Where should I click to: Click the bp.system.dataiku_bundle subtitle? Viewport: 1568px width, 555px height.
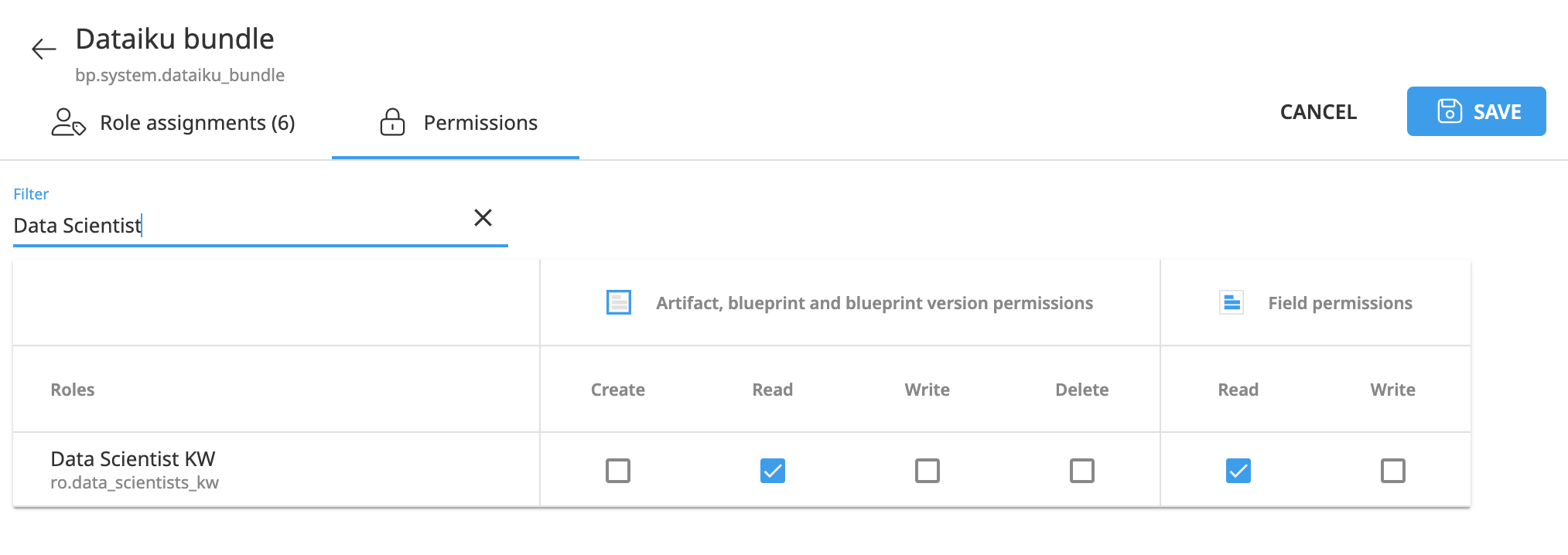[x=179, y=75]
